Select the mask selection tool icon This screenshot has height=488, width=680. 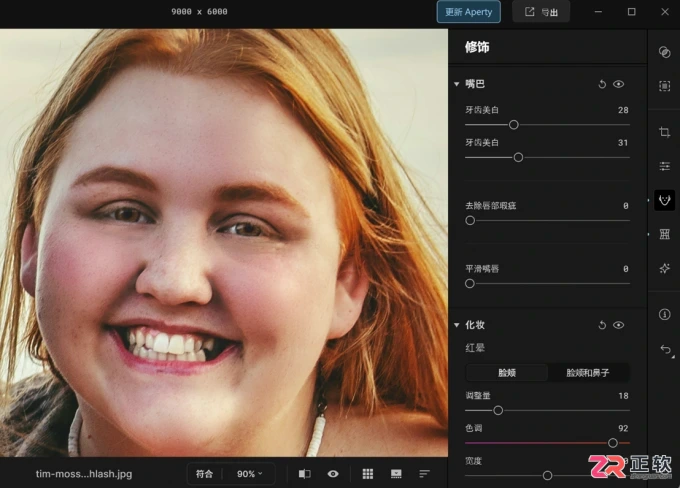pyautogui.click(x=664, y=86)
